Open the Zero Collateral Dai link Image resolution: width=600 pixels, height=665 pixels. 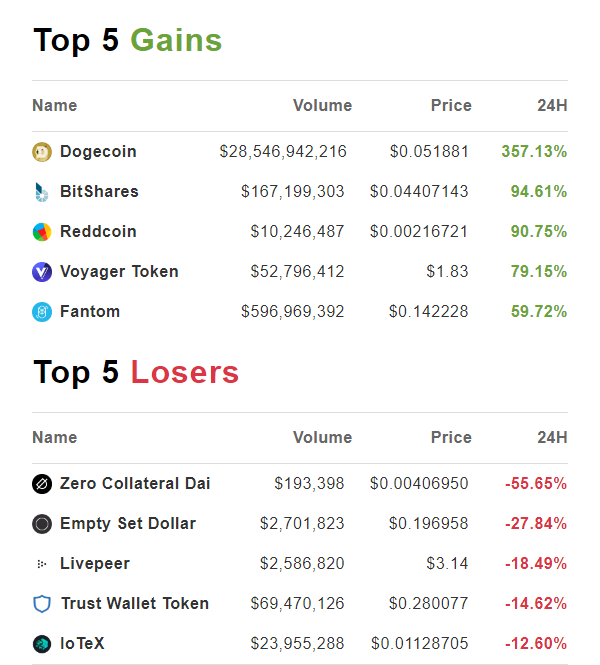[135, 484]
